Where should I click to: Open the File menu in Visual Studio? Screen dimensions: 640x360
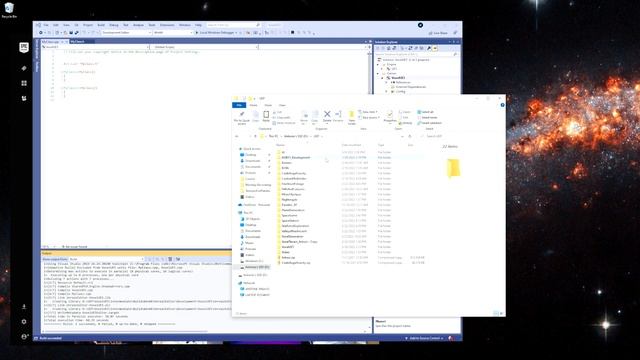46,25
